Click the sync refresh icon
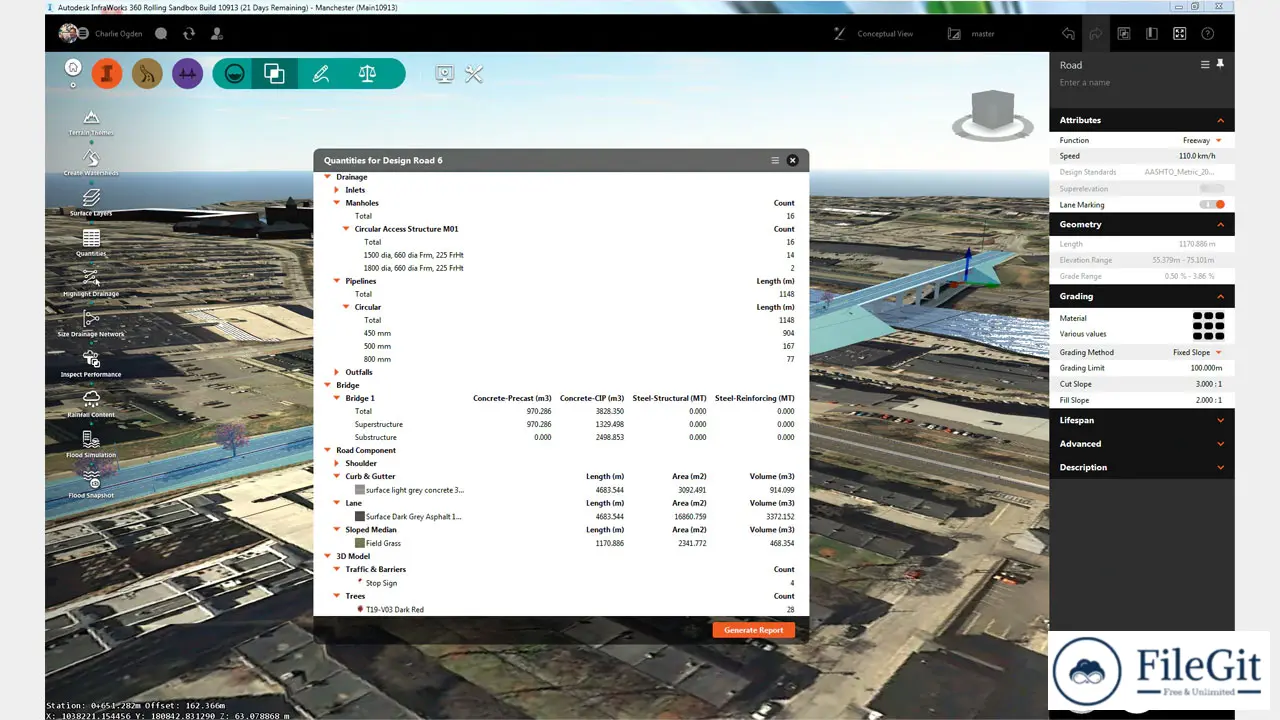1280x720 pixels. pyautogui.click(x=189, y=33)
